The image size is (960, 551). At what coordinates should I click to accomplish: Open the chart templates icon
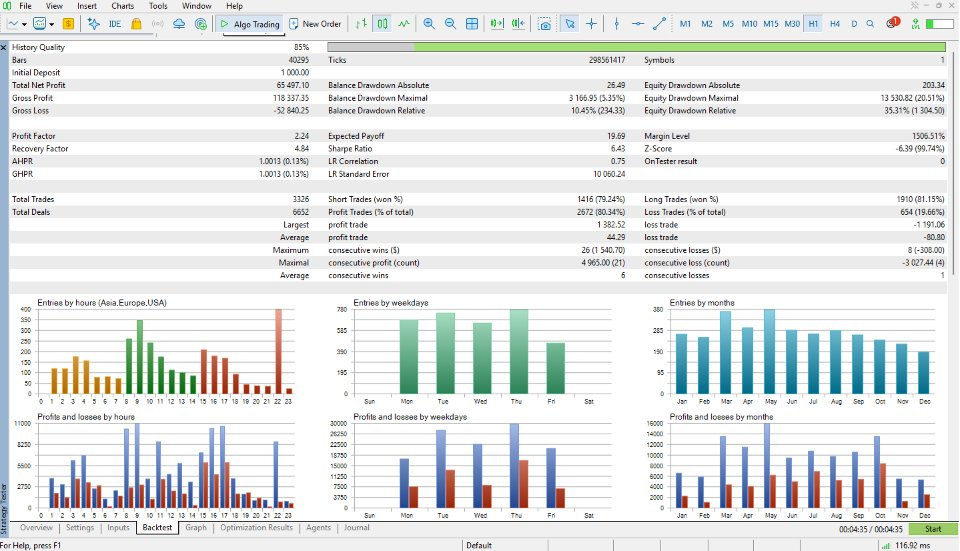[40, 24]
